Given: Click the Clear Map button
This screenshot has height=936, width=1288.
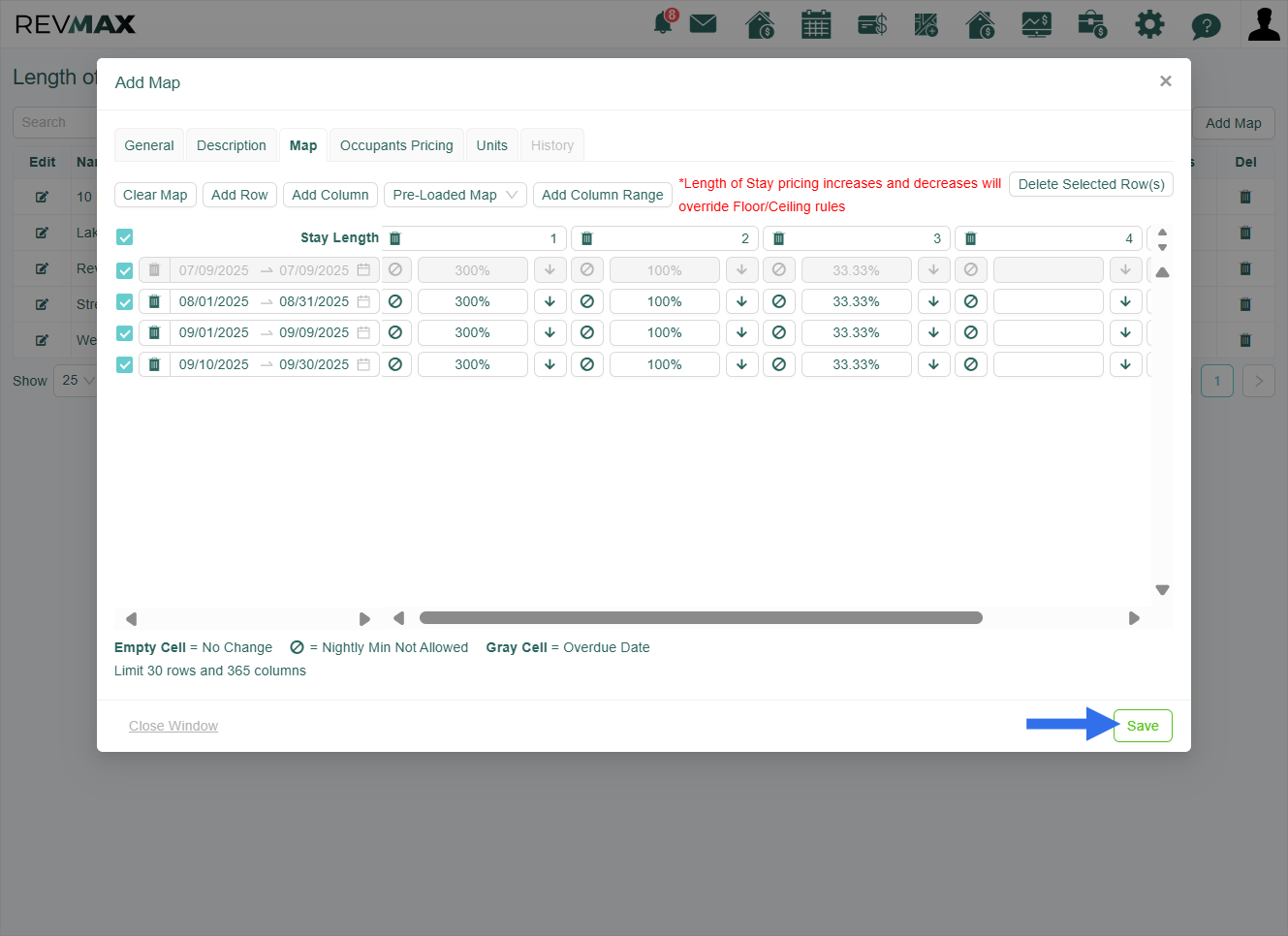Looking at the screenshot, I should point(155,195).
